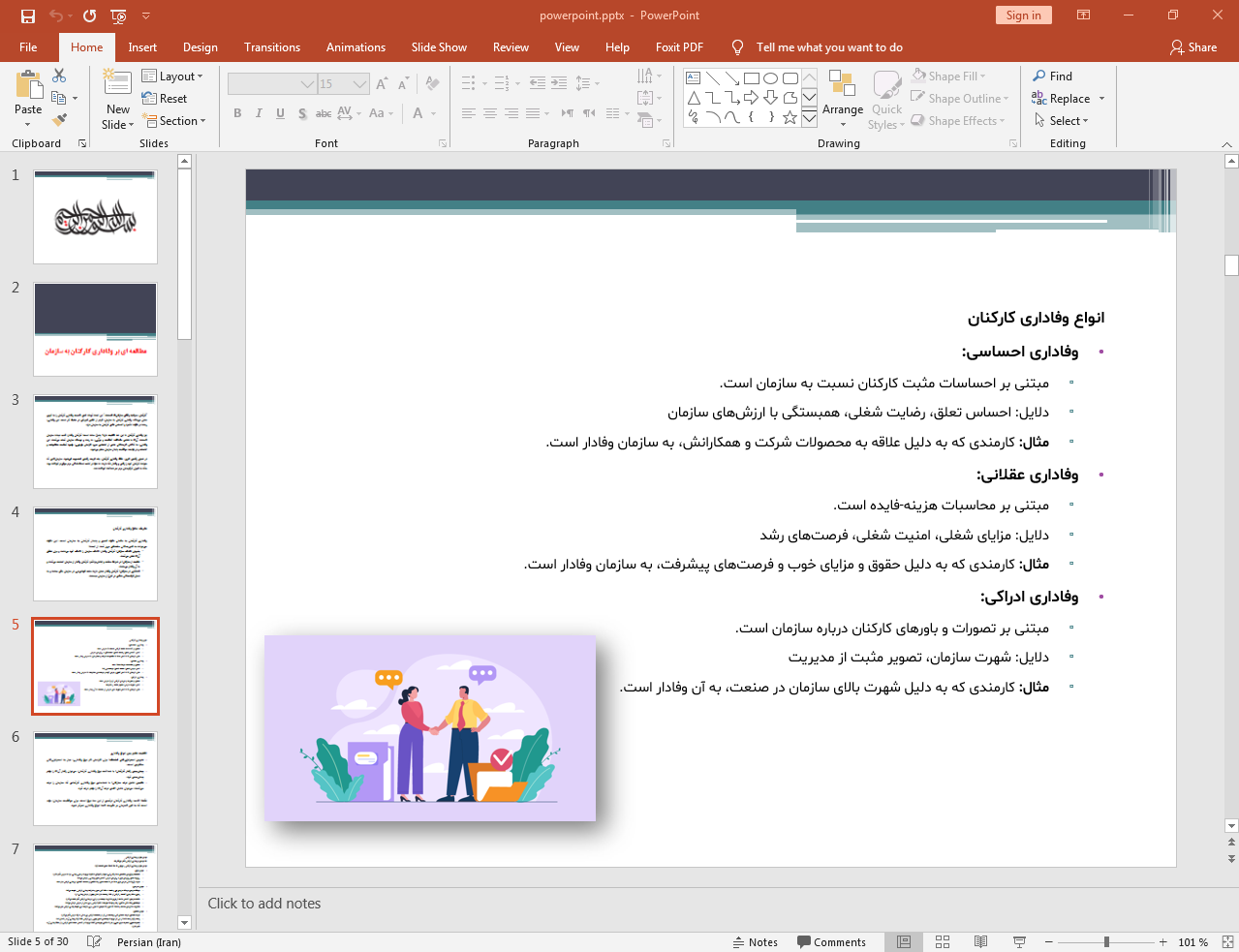
Task: Open the Arrange tool
Action: tap(842, 99)
